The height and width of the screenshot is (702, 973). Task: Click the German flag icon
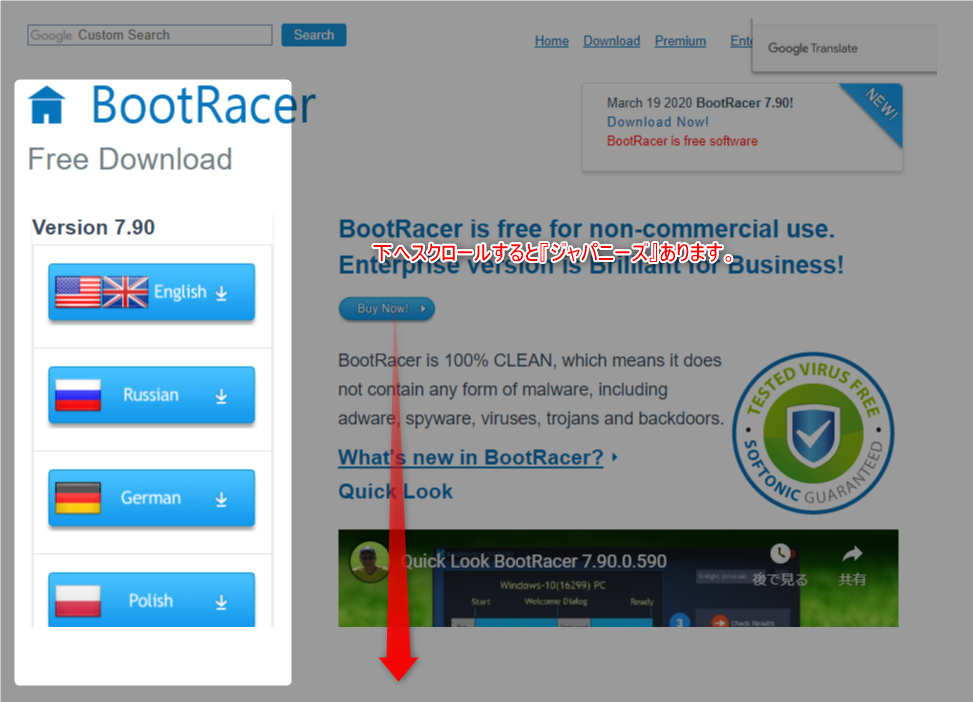(78, 498)
